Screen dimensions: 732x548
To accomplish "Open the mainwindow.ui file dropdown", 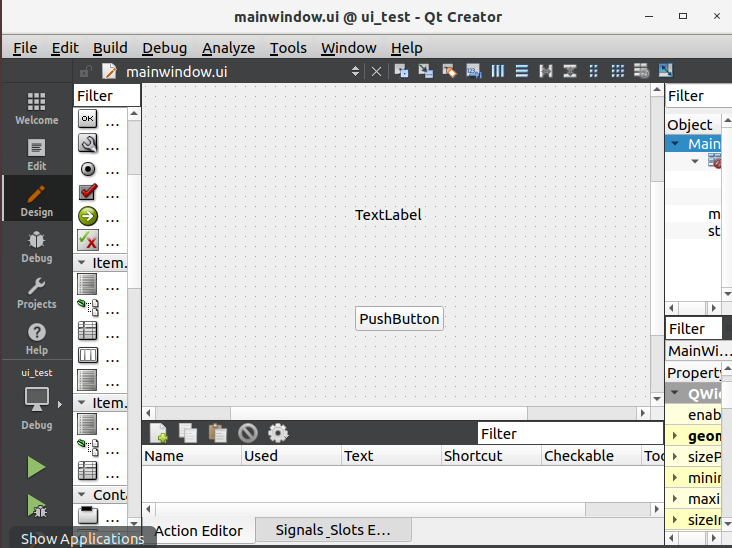I will (x=355, y=71).
